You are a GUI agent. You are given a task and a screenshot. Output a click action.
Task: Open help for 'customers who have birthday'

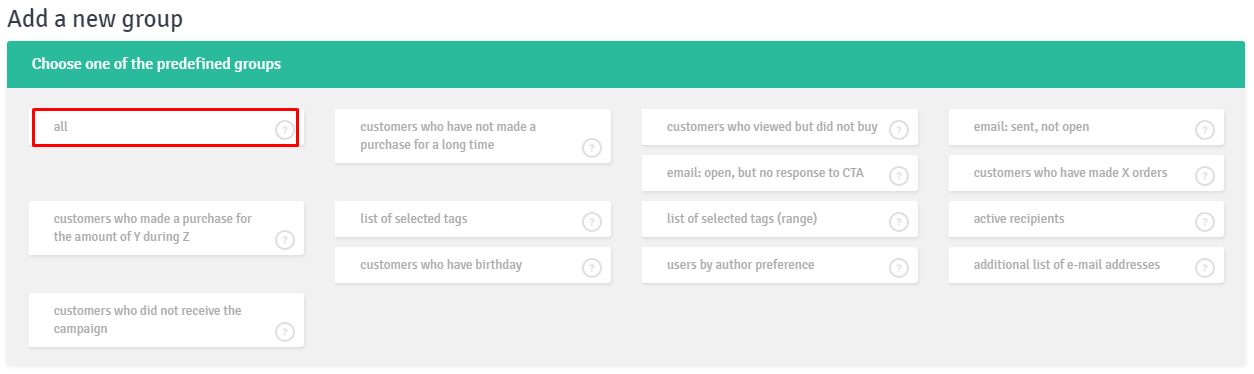pos(591,268)
